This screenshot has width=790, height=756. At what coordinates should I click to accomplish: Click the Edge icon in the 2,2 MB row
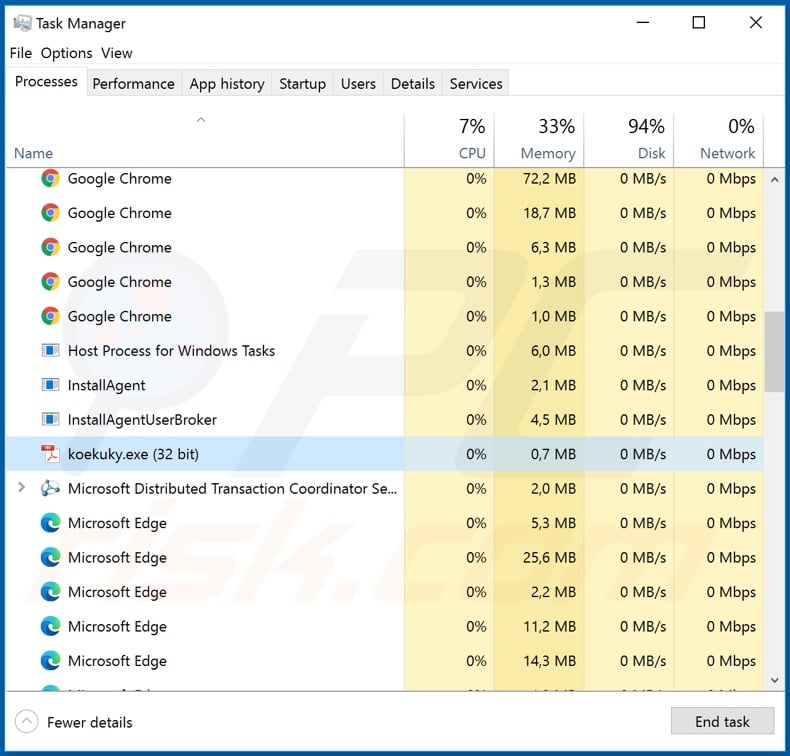pos(50,592)
